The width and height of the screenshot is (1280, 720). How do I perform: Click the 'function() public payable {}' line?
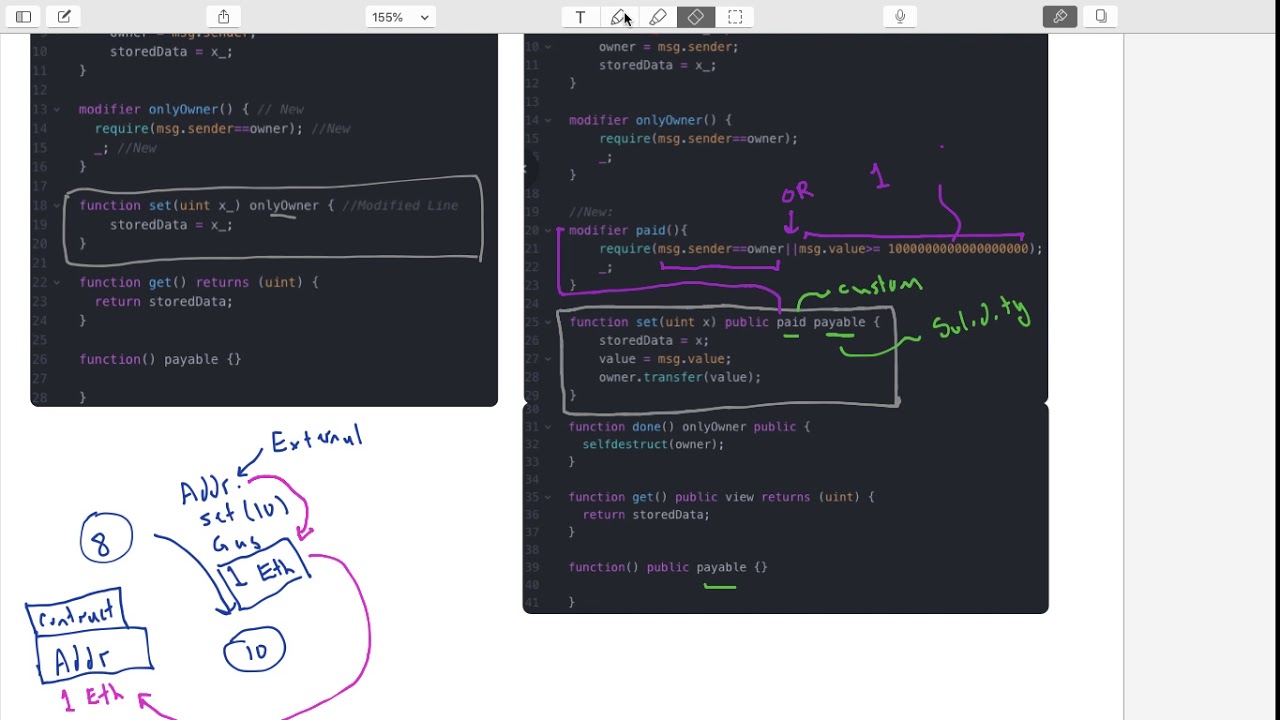pos(668,567)
